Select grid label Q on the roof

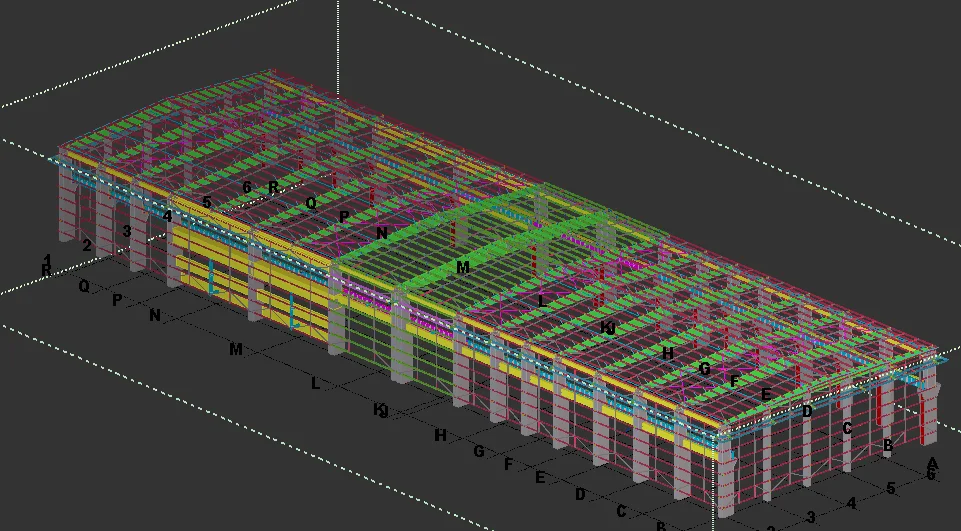[311, 203]
